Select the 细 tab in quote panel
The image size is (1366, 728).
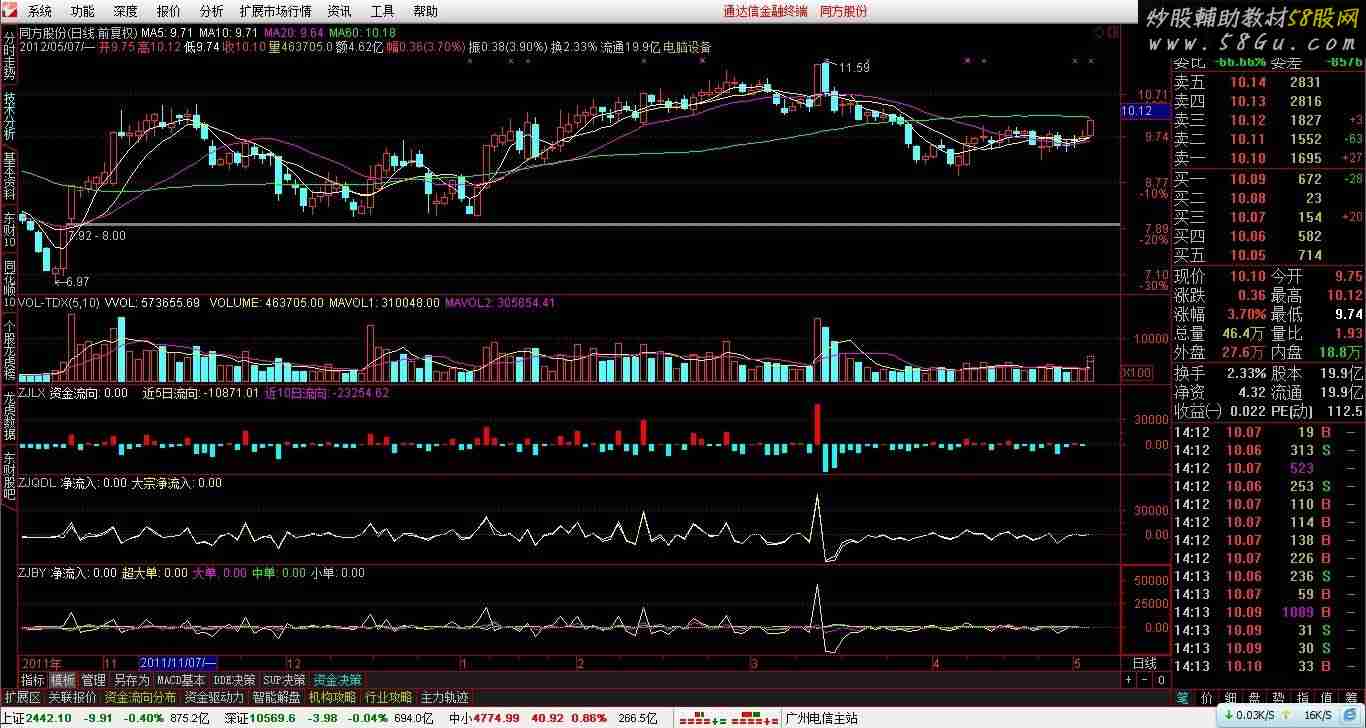click(1230, 697)
